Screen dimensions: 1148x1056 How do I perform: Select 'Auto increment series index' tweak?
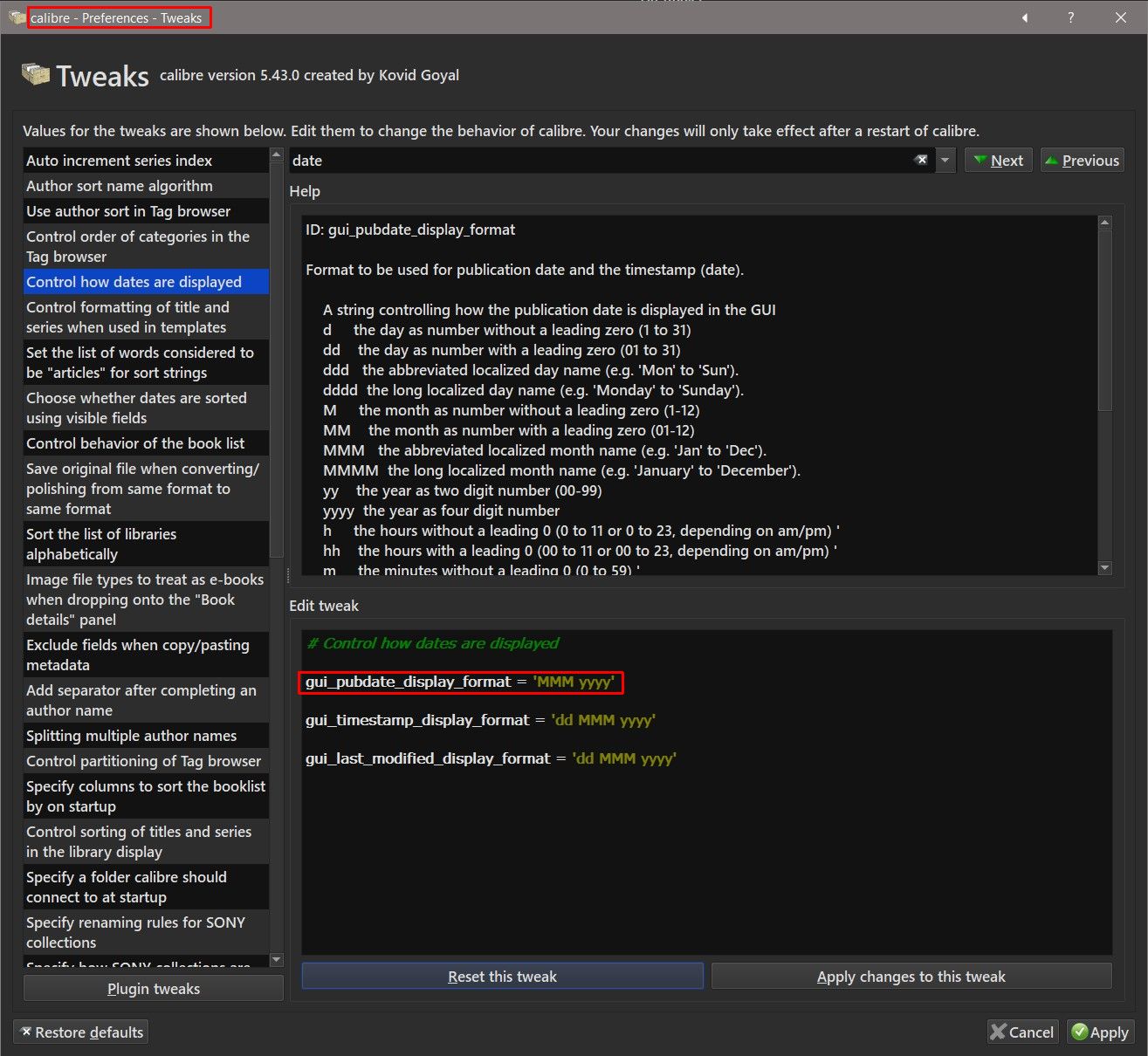pos(146,161)
